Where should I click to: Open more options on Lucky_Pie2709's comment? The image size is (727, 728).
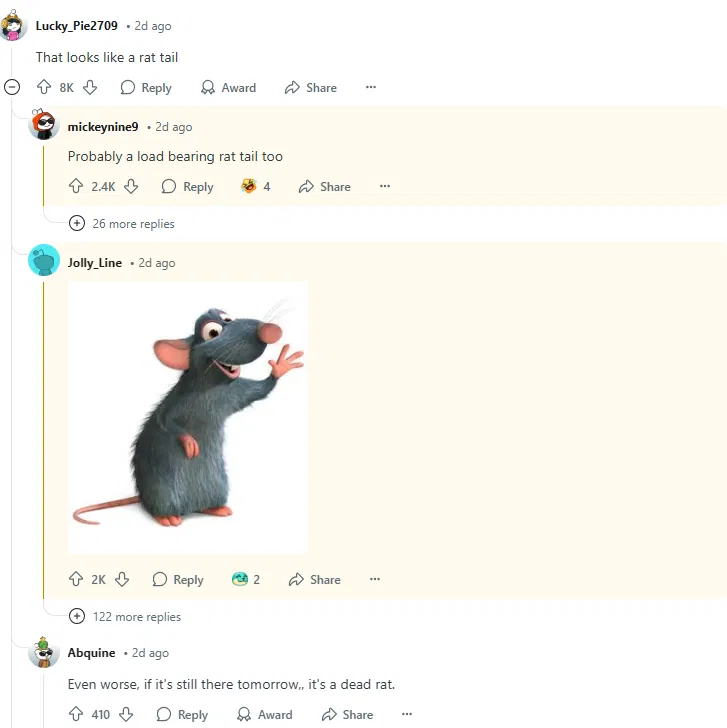[370, 87]
